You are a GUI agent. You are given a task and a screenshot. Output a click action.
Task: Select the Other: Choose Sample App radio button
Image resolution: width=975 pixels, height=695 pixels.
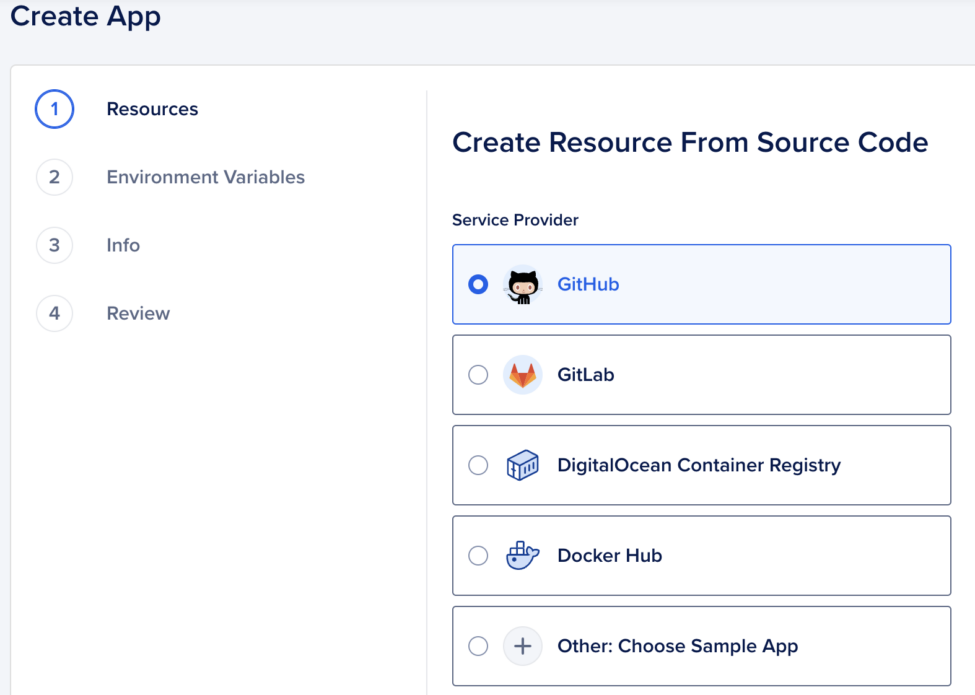tap(478, 646)
